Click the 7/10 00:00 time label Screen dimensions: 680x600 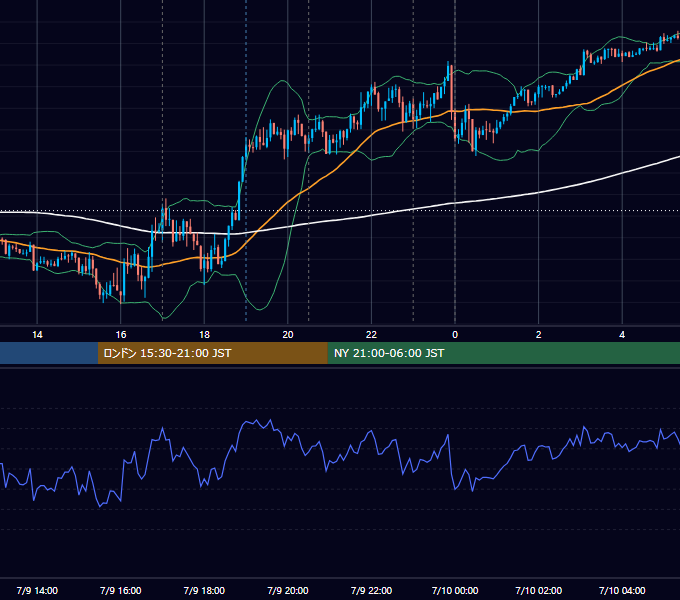455,590
